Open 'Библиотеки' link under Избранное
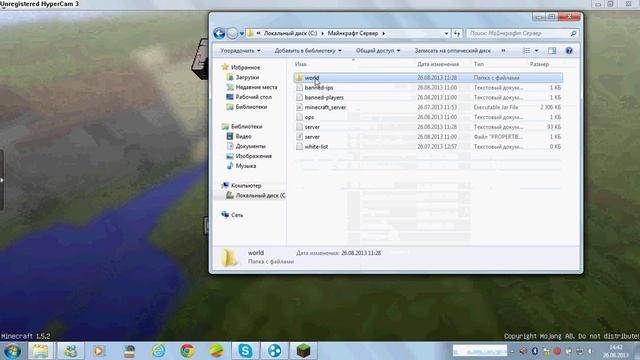Image resolution: width=640 pixels, height=360 pixels. (x=251, y=107)
